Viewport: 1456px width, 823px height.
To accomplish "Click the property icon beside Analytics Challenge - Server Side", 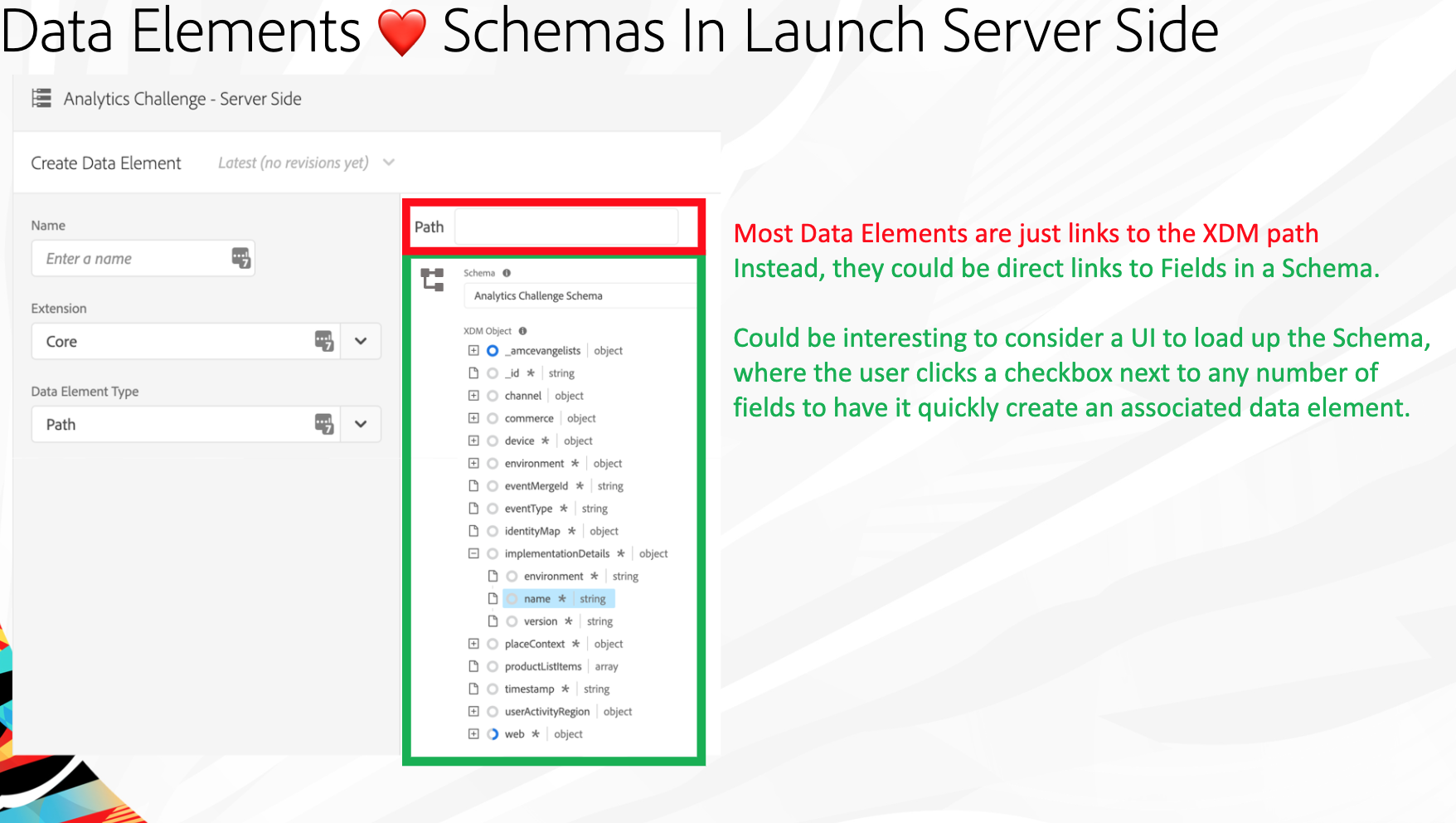I will click(41, 99).
